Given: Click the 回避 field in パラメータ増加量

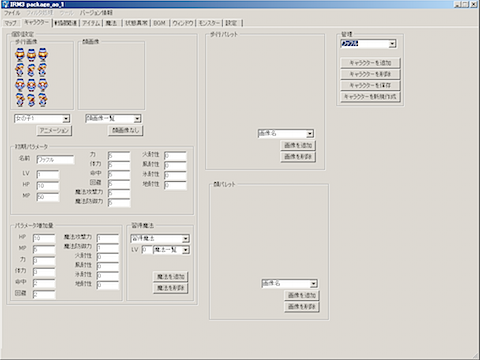Looking at the screenshot, I should point(44,295).
